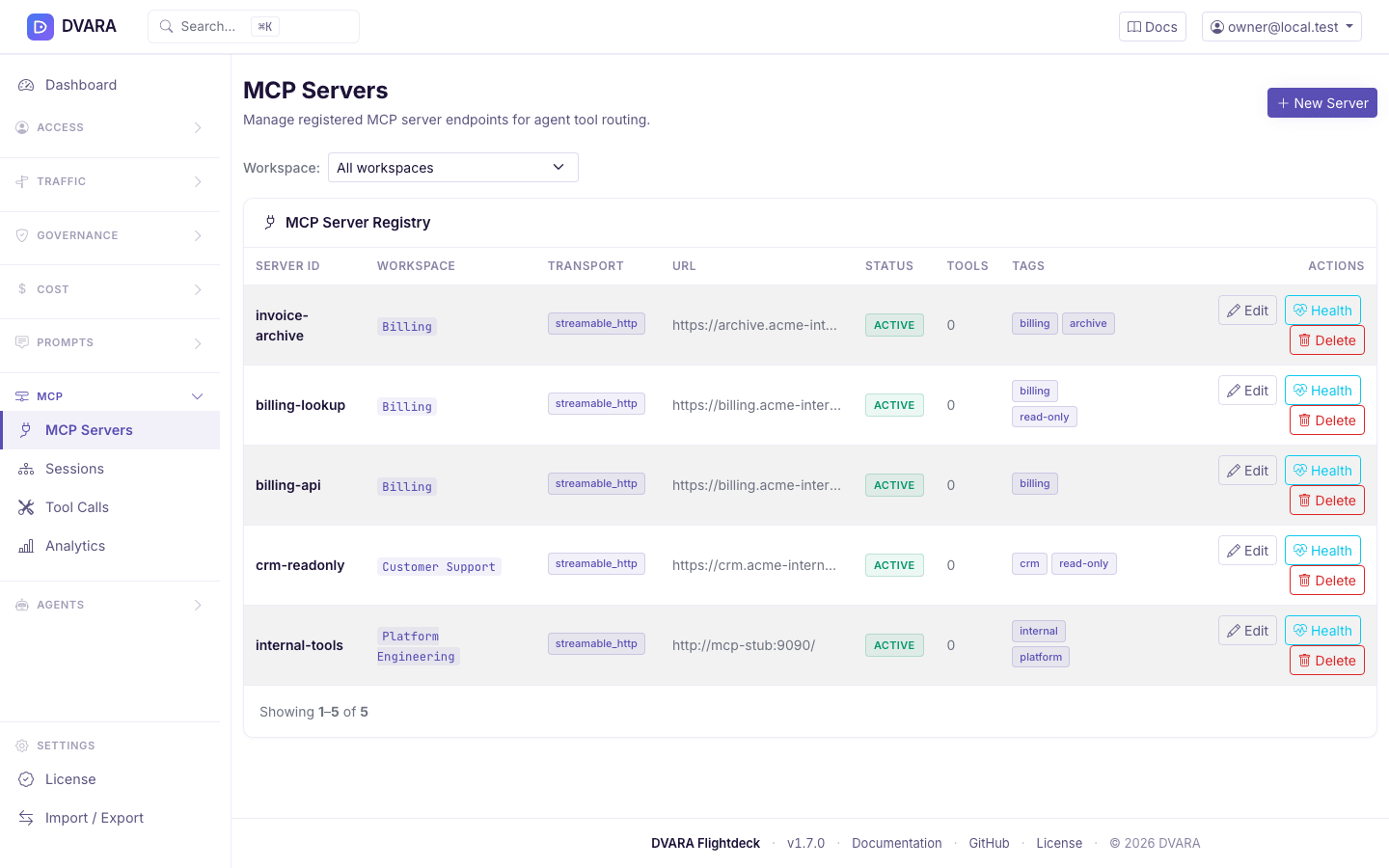Expand the Access sidebar section
1389x868 pixels.
click(x=110, y=127)
